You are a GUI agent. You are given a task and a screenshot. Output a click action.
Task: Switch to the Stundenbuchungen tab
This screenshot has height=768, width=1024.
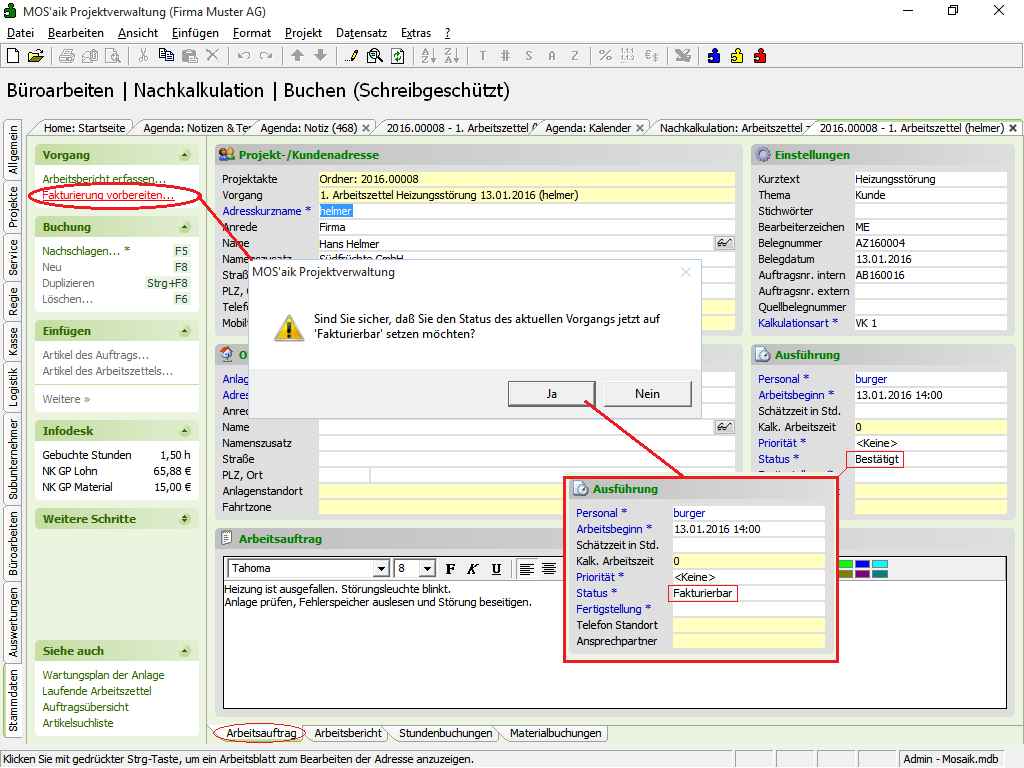pyautogui.click(x=446, y=733)
